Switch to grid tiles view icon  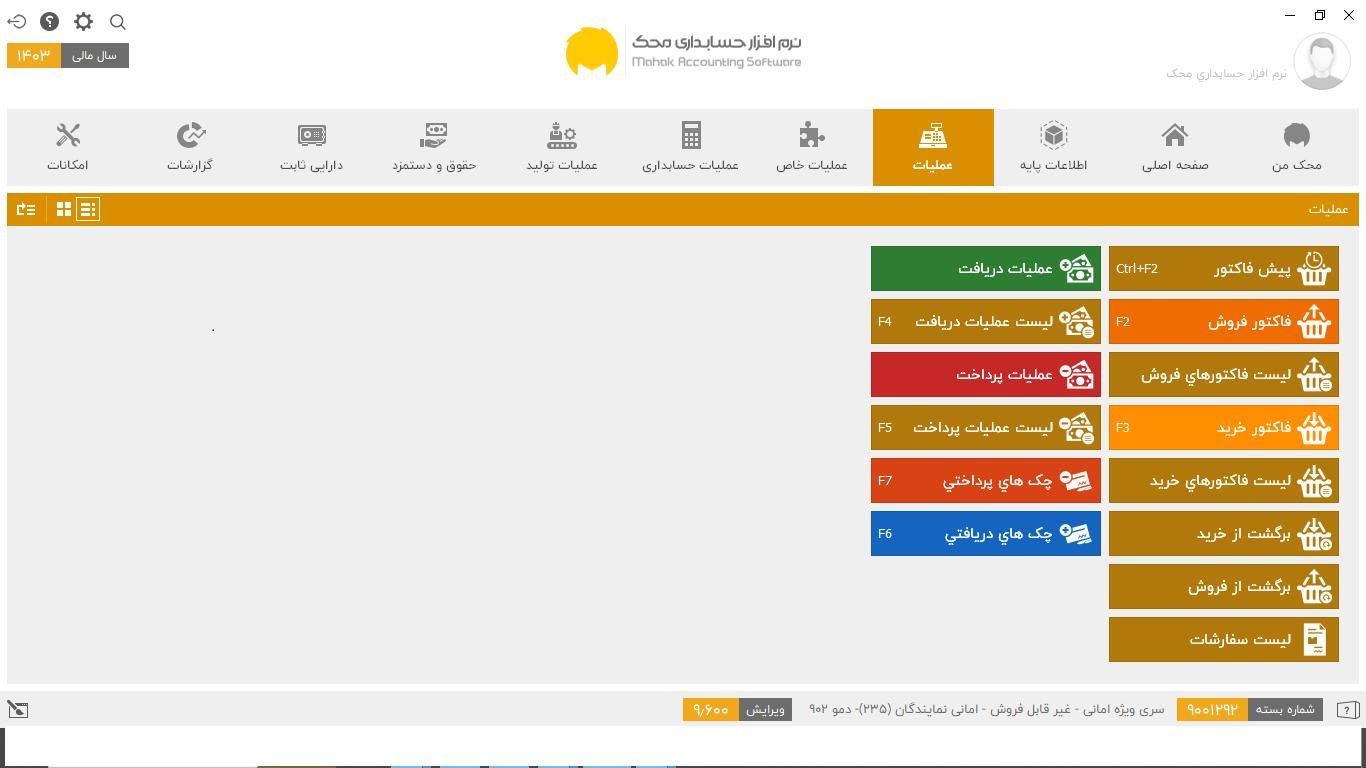[x=64, y=209]
